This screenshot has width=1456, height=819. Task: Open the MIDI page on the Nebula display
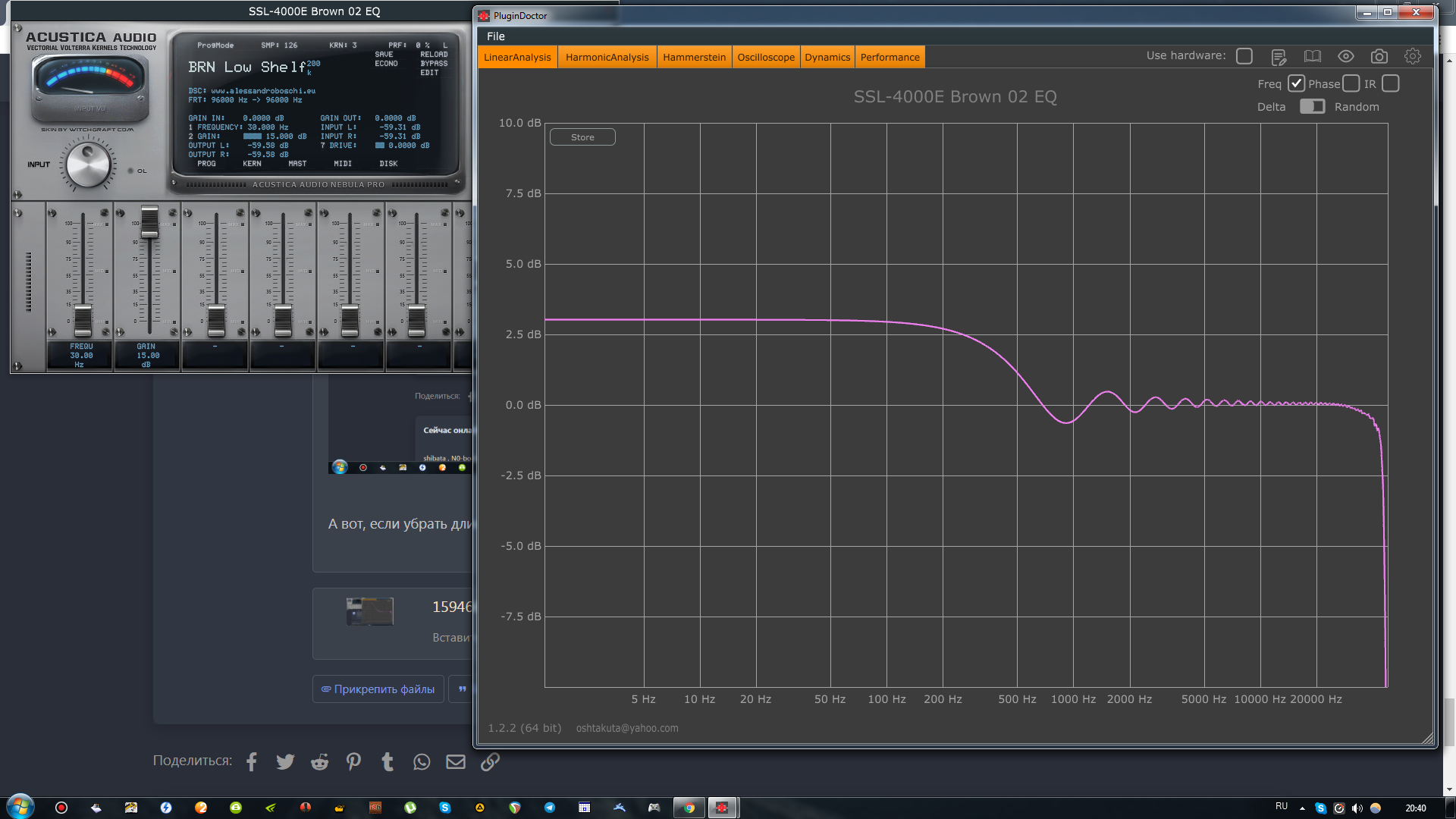pos(343,164)
